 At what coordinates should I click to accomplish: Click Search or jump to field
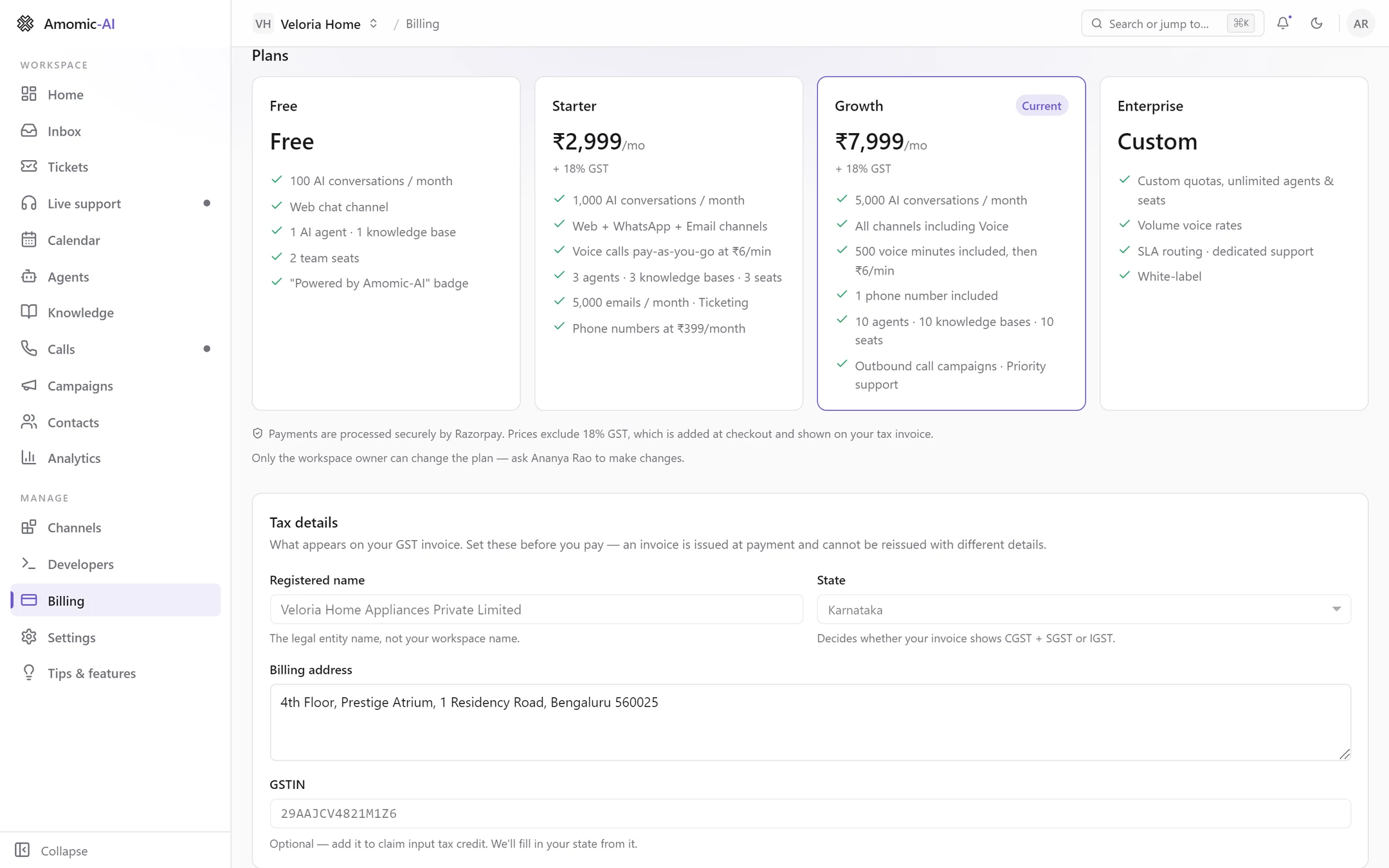pos(1172,24)
